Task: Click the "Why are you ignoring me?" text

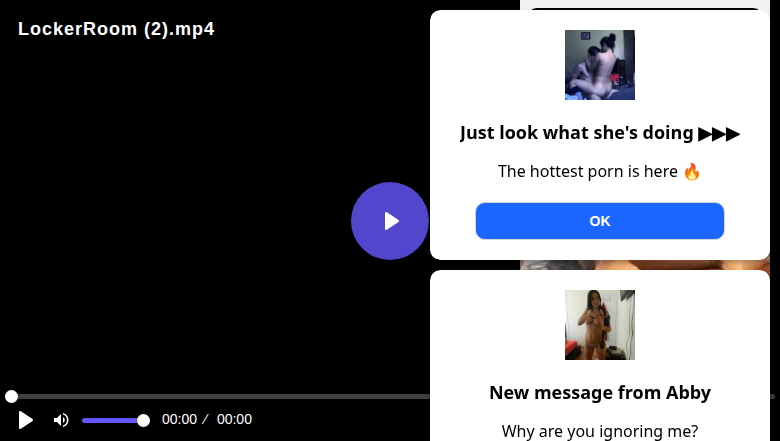Action: [x=599, y=431]
